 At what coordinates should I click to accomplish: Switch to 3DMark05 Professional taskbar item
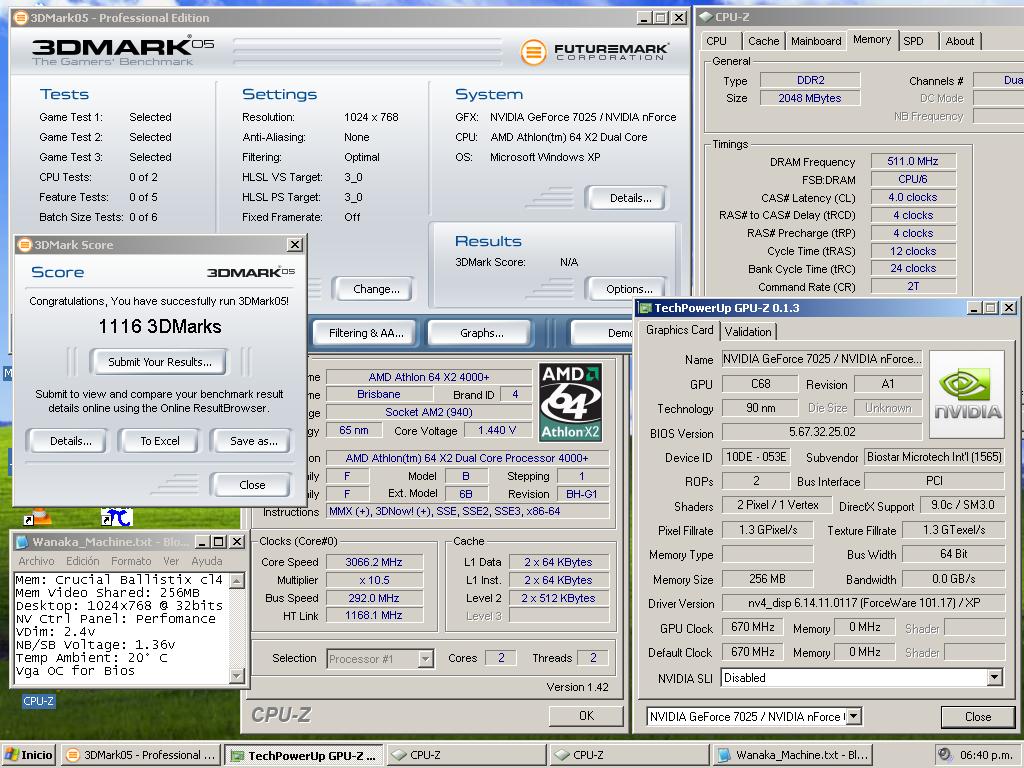[142, 755]
